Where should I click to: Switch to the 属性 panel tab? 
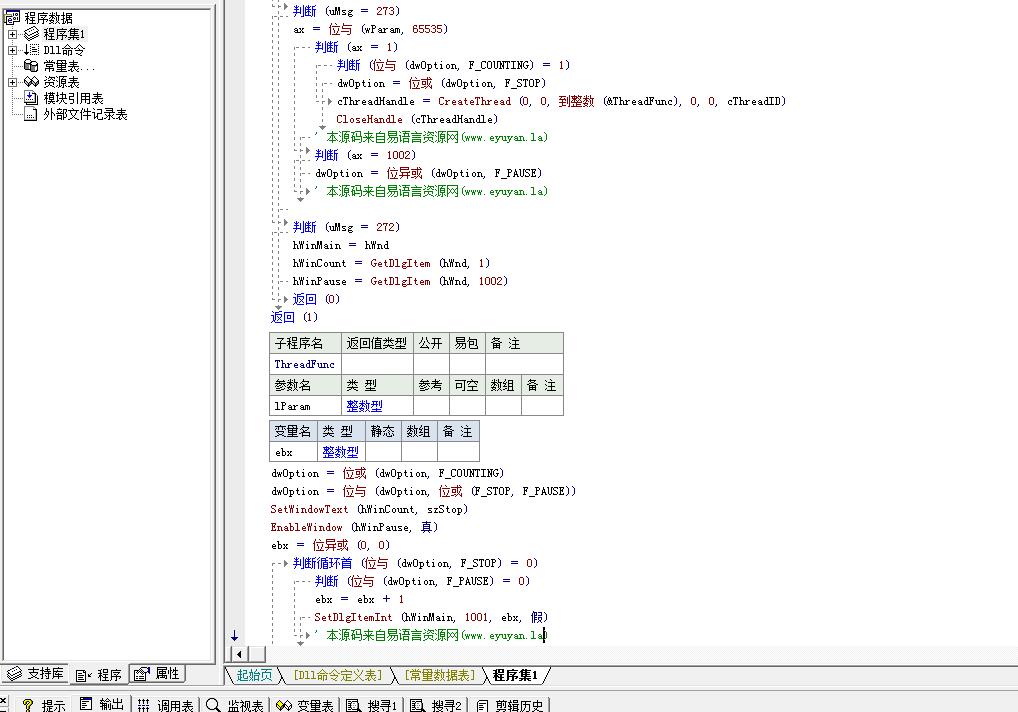[x=157, y=674]
